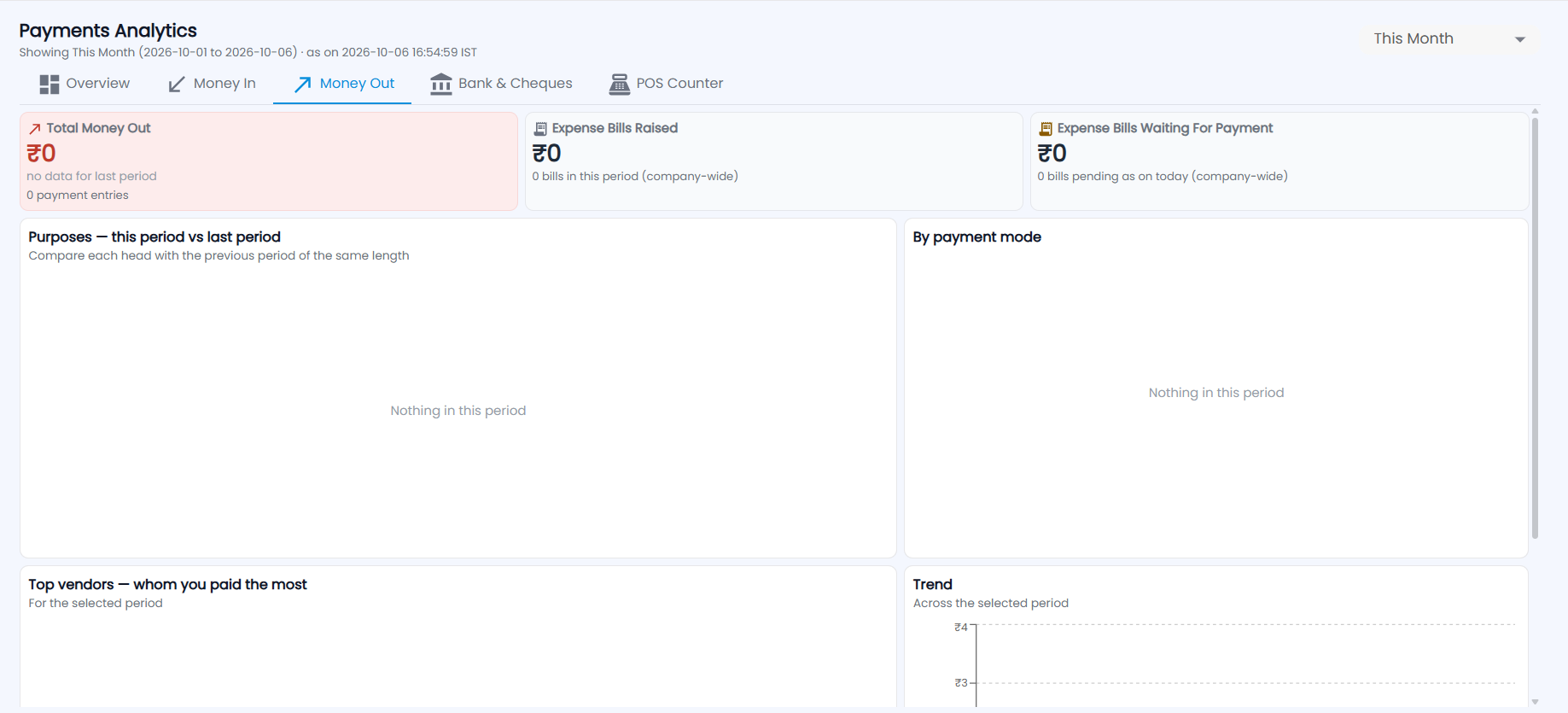This screenshot has height=713, width=1568.
Task: Open the Bank & Cheques tab
Action: coord(501,84)
